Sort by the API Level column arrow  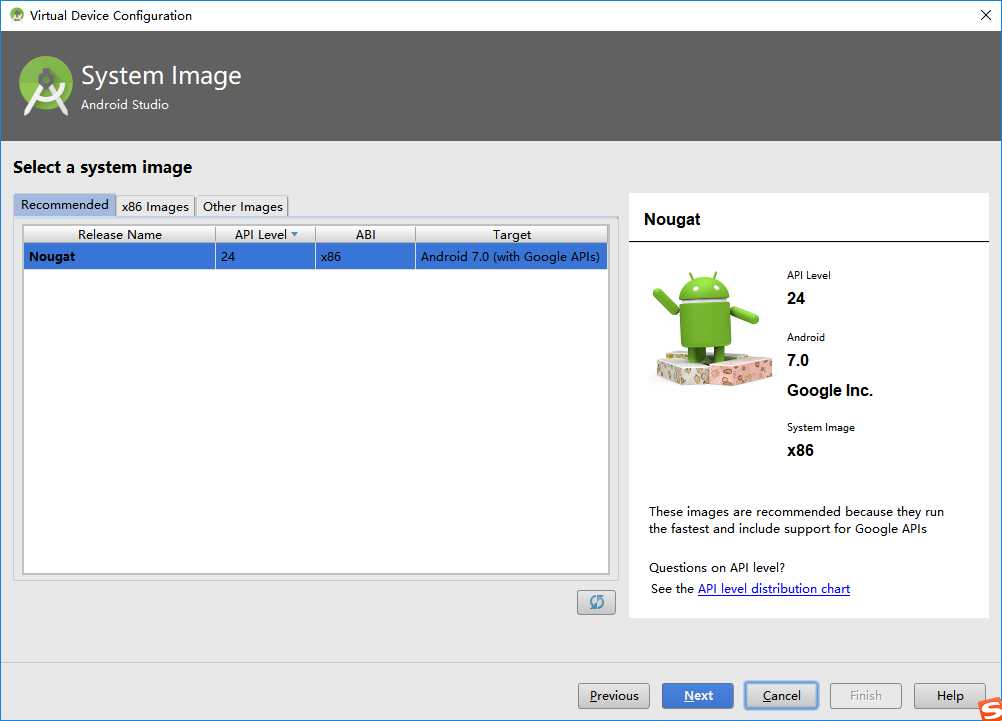[x=295, y=235]
